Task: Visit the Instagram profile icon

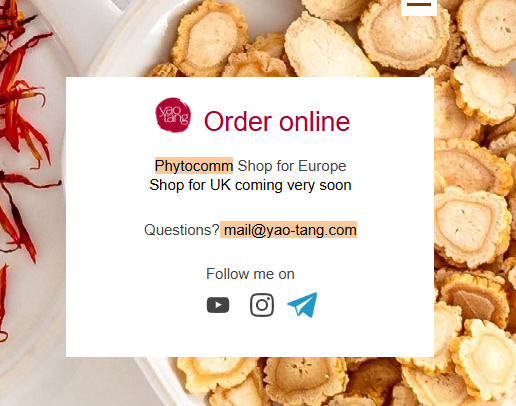Action: 262,305
